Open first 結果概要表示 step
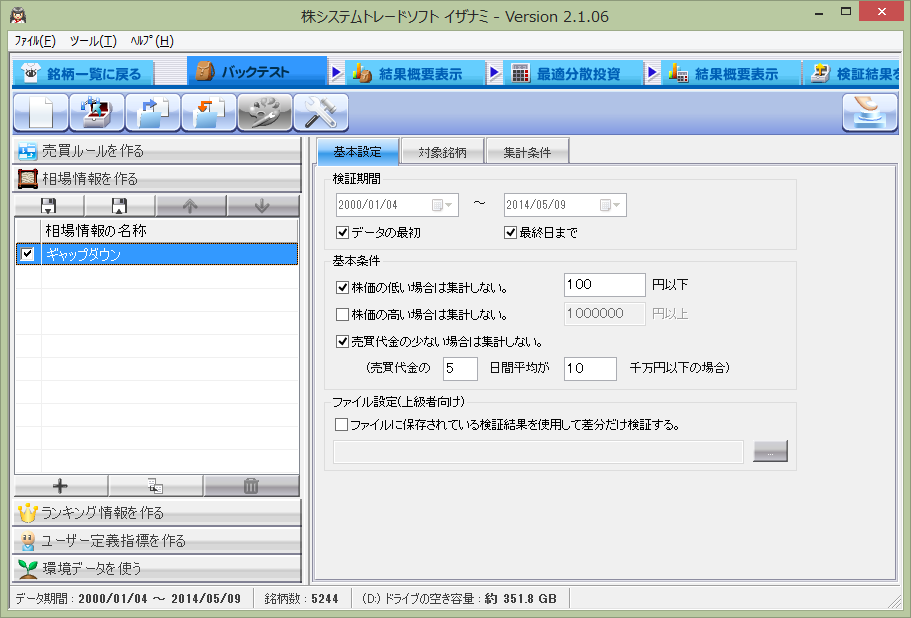Screen dimensions: 911x618 point(415,74)
